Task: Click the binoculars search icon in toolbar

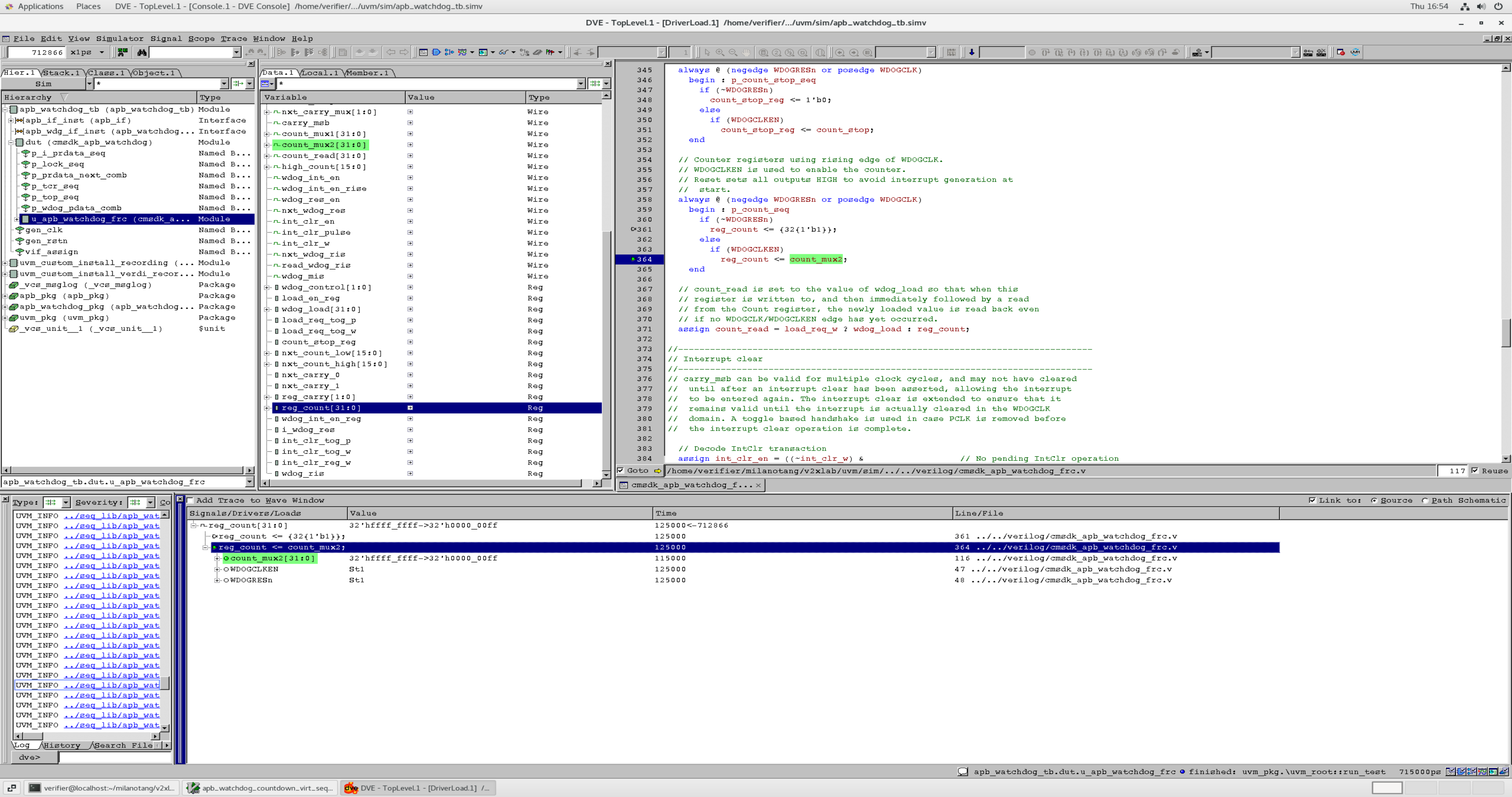Action: point(141,52)
